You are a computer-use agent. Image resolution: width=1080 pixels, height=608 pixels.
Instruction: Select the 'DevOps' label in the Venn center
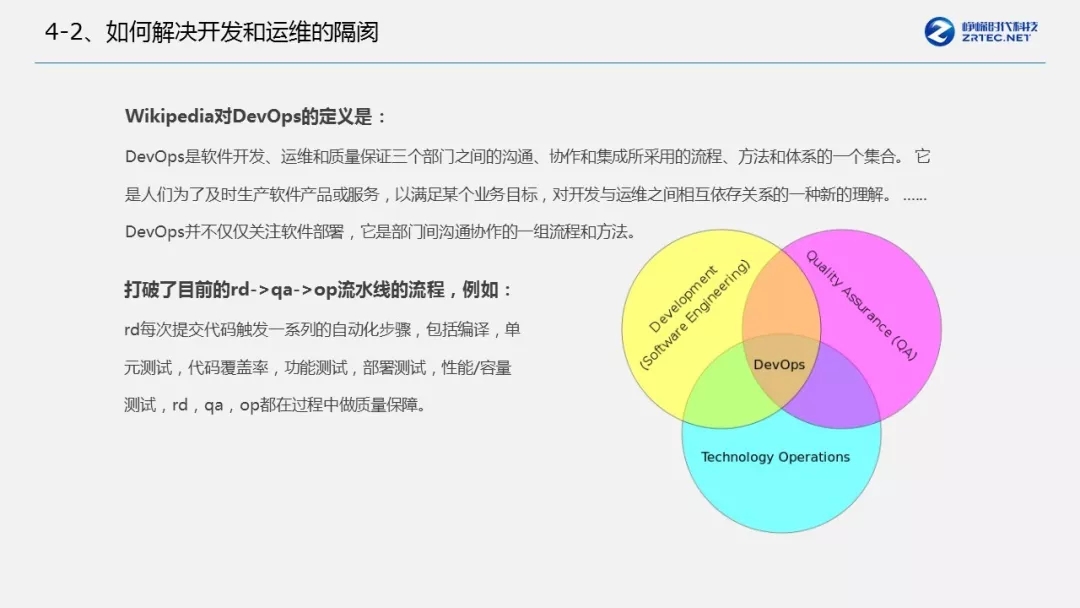(x=779, y=365)
